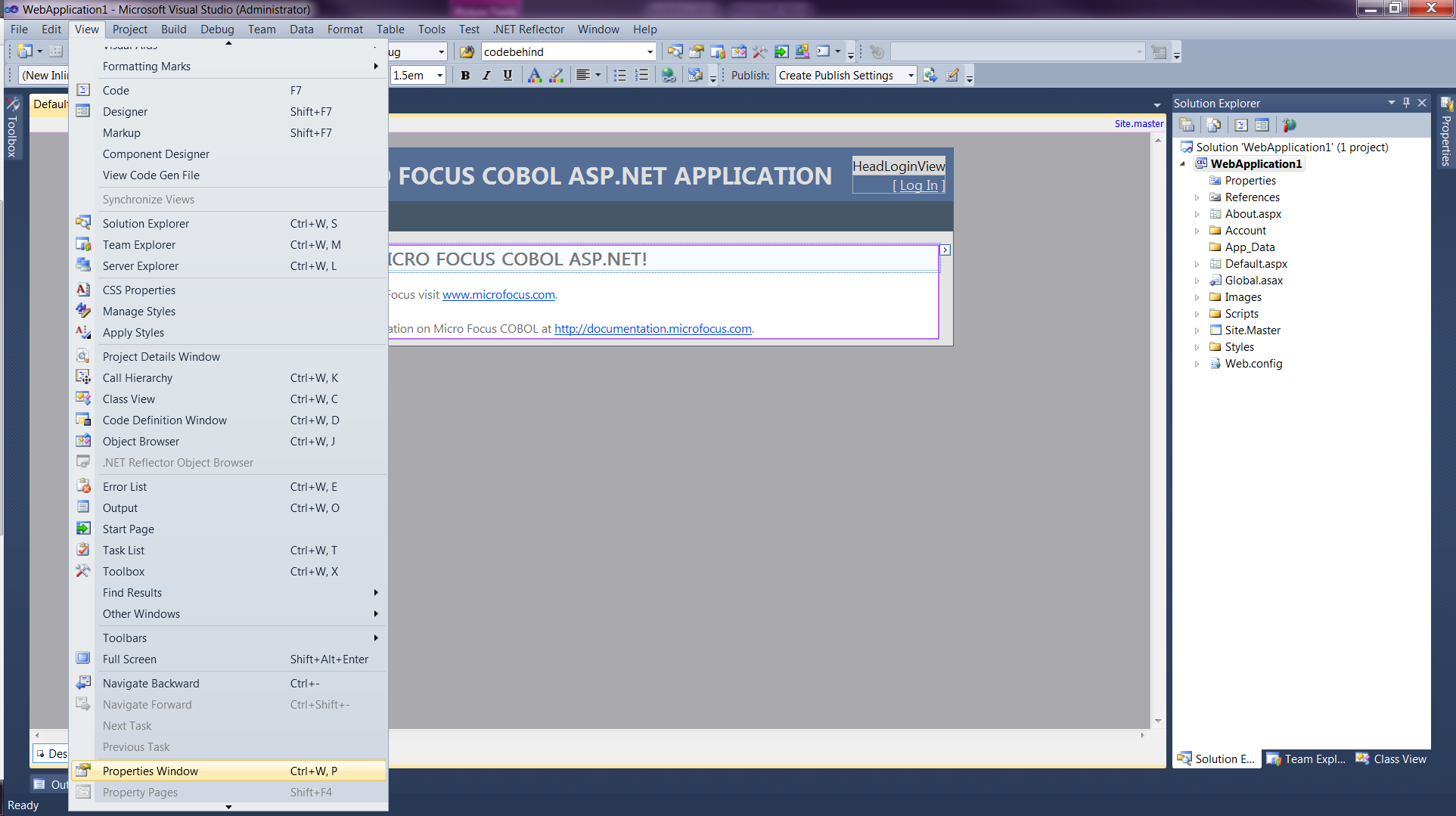
Task: Toggle Bold formatting
Action: point(465,75)
